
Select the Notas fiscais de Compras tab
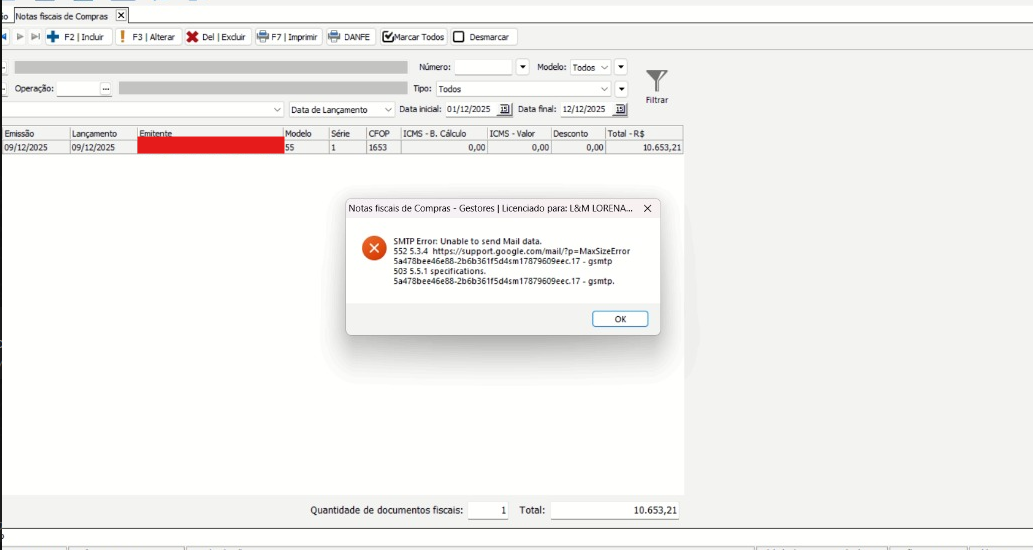click(x=61, y=16)
